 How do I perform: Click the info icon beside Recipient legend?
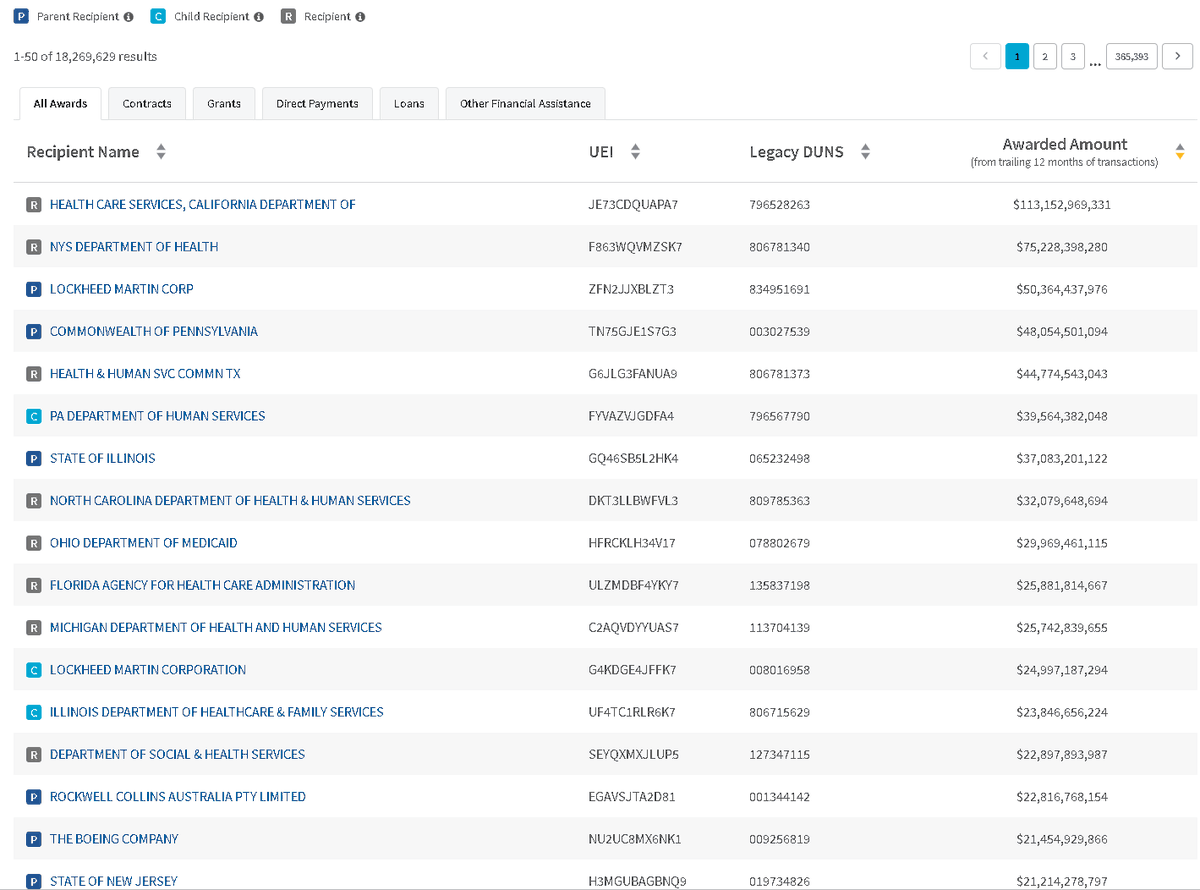coord(360,17)
